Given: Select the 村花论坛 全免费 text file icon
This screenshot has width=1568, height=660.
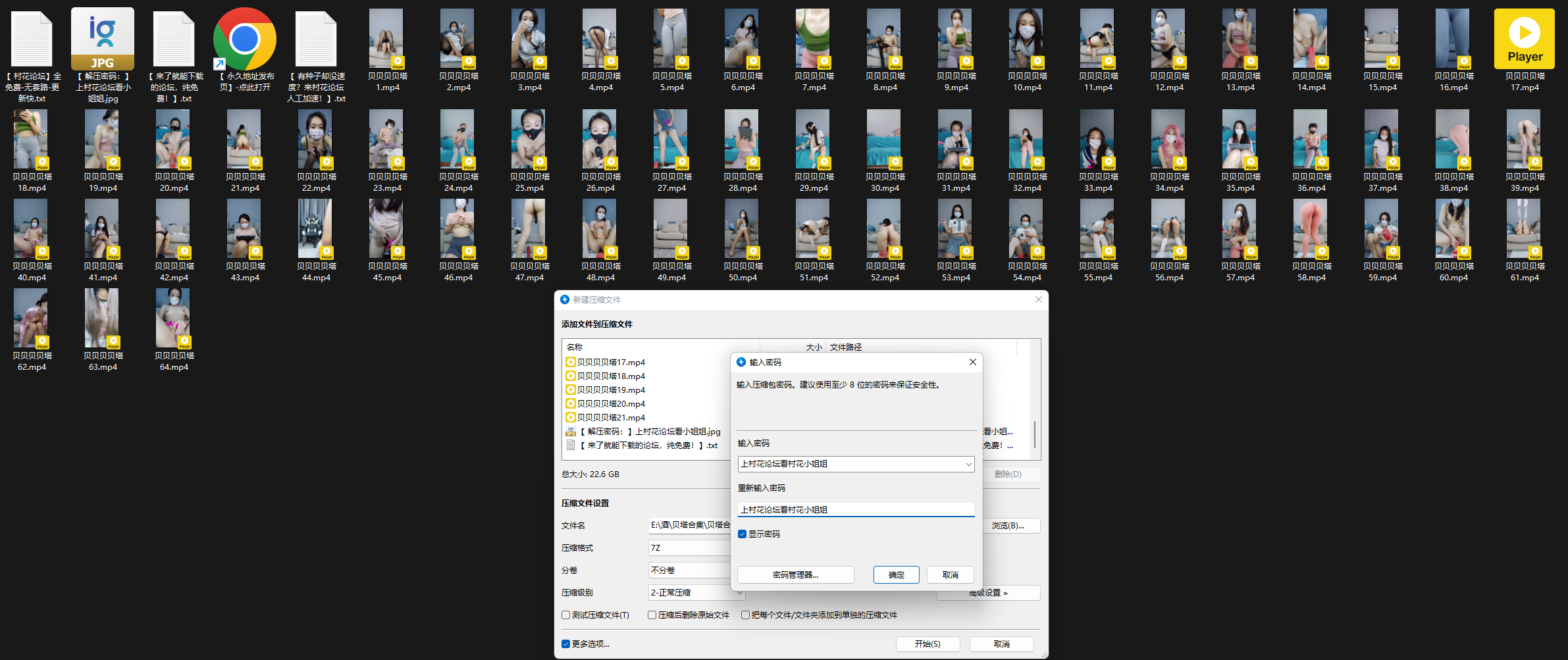Looking at the screenshot, I should 31,39.
